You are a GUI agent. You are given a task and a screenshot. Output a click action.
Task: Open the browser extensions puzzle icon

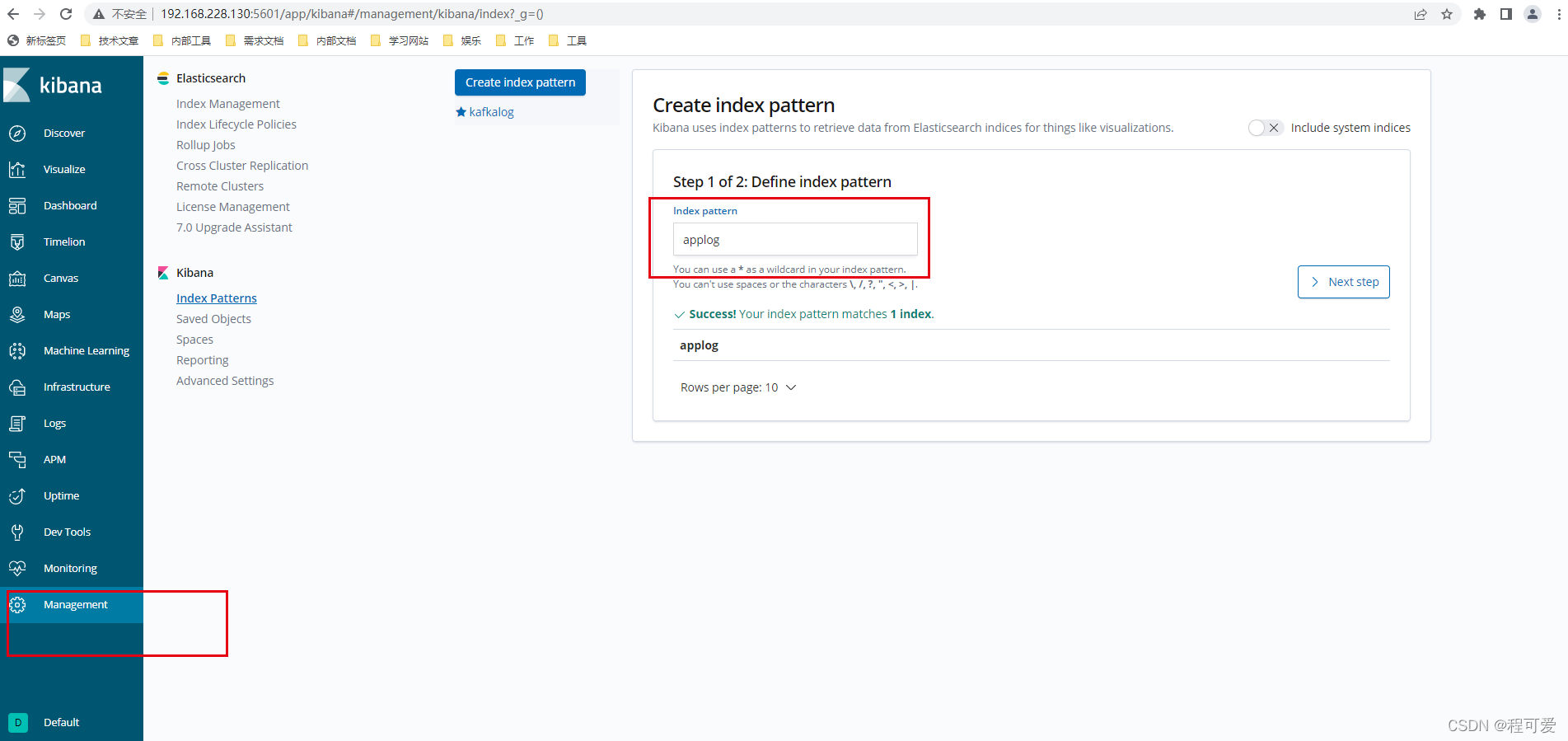point(1480,14)
